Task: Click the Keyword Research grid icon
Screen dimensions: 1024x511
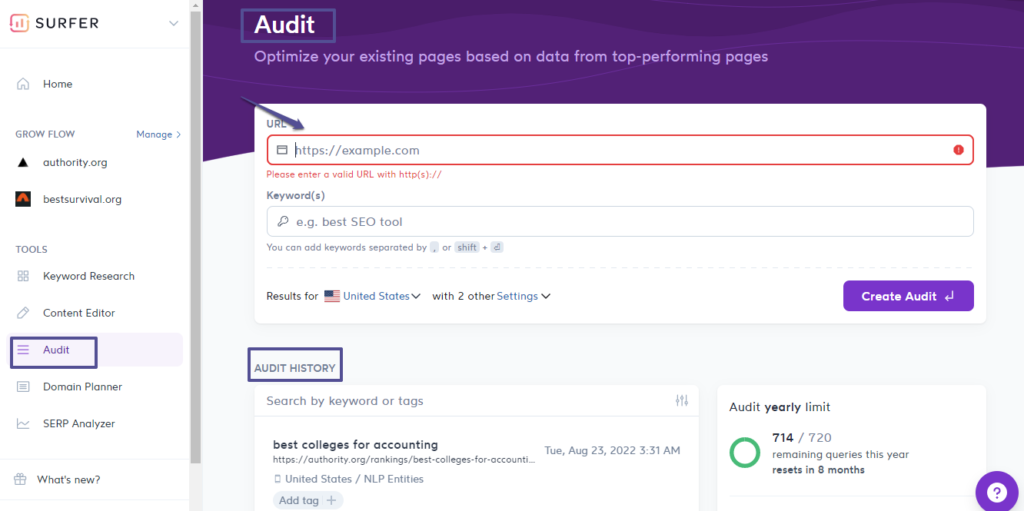Action: [x=23, y=276]
